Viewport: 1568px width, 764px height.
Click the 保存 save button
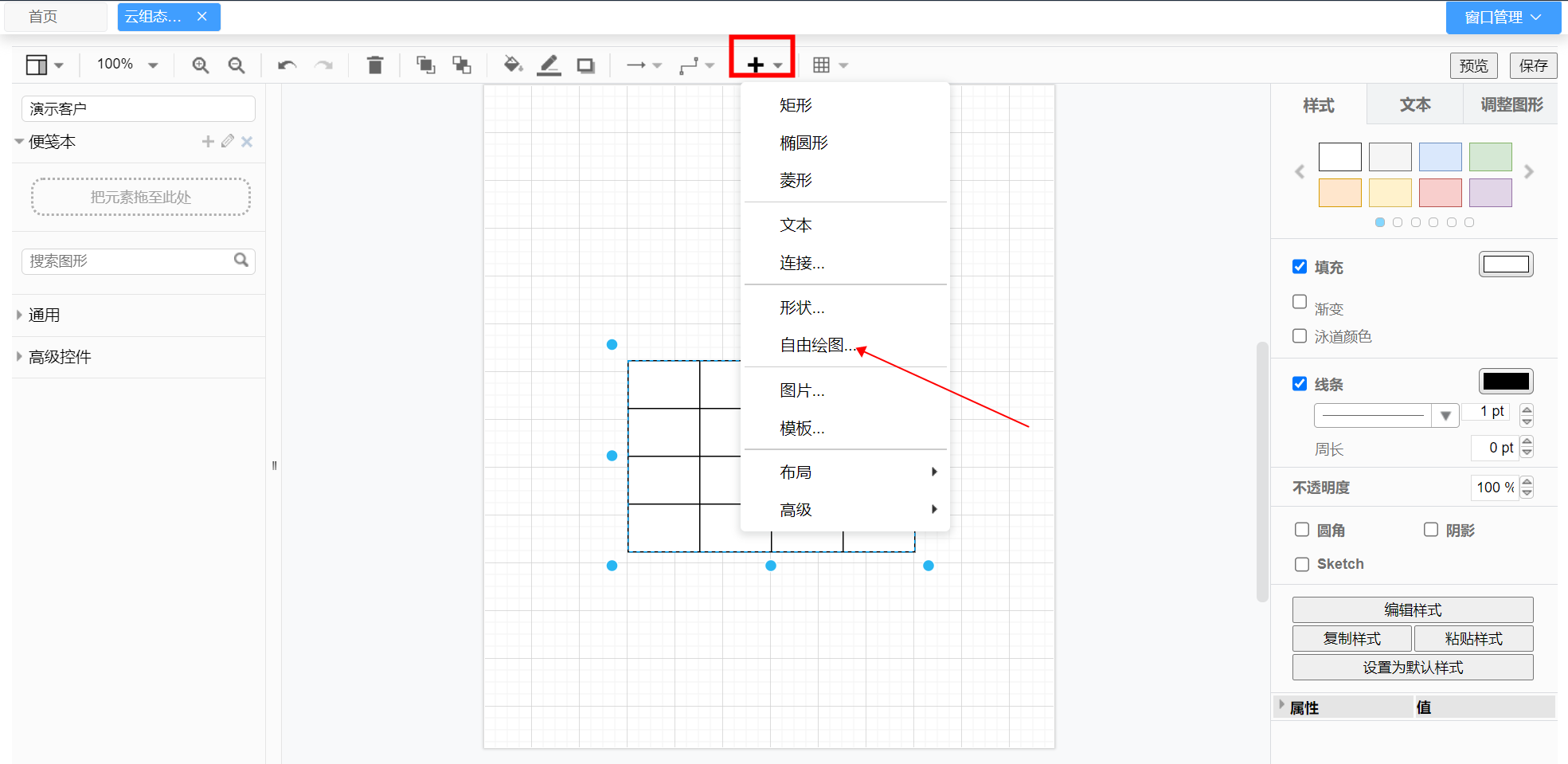tap(1533, 65)
